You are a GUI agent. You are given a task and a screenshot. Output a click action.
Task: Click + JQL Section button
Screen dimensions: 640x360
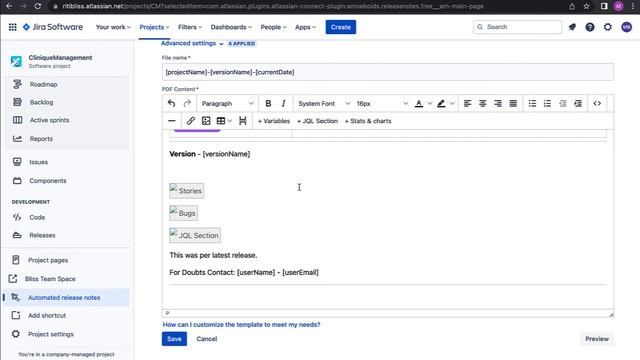point(317,121)
